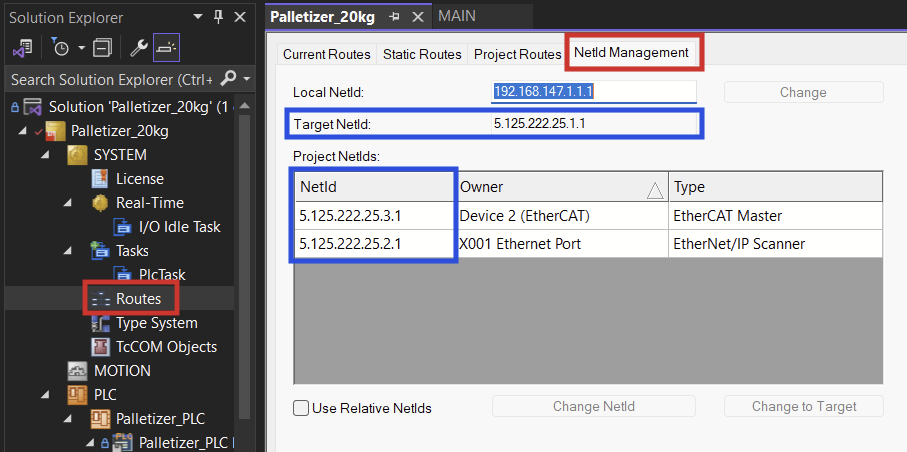Open the Static Routes tab

pyautogui.click(x=422, y=54)
